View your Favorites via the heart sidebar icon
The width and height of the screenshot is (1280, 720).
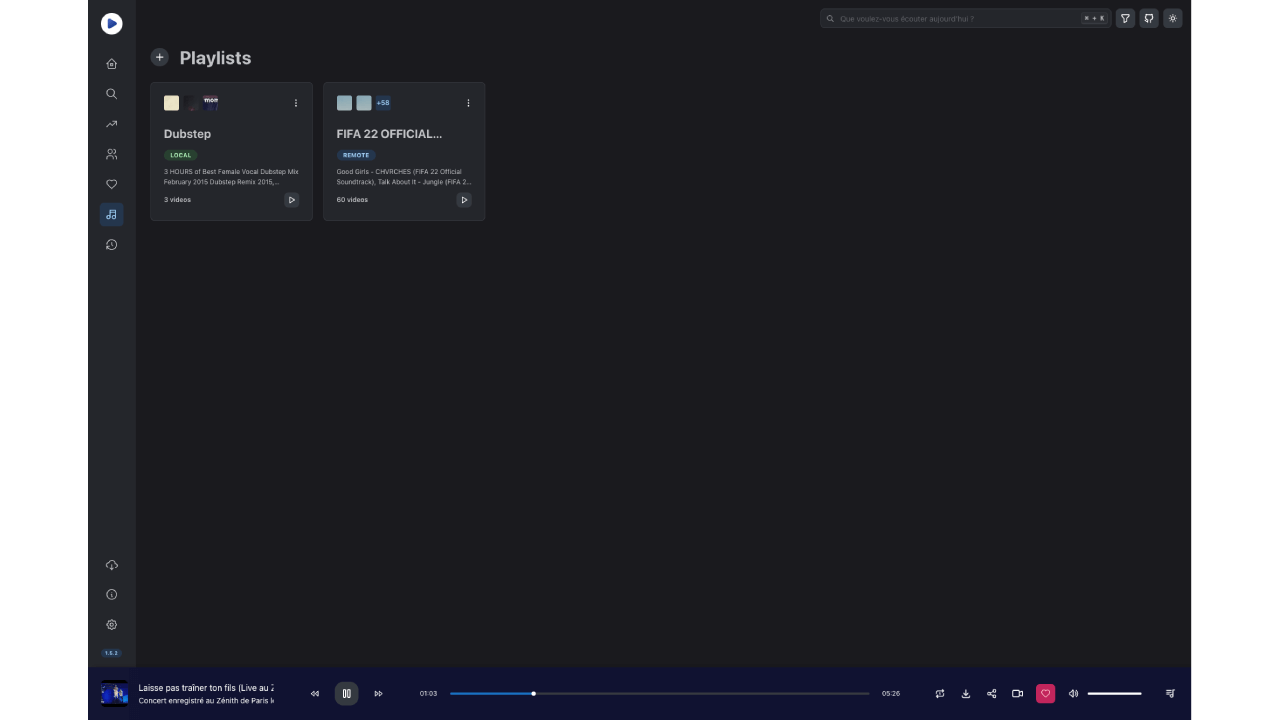(111, 184)
